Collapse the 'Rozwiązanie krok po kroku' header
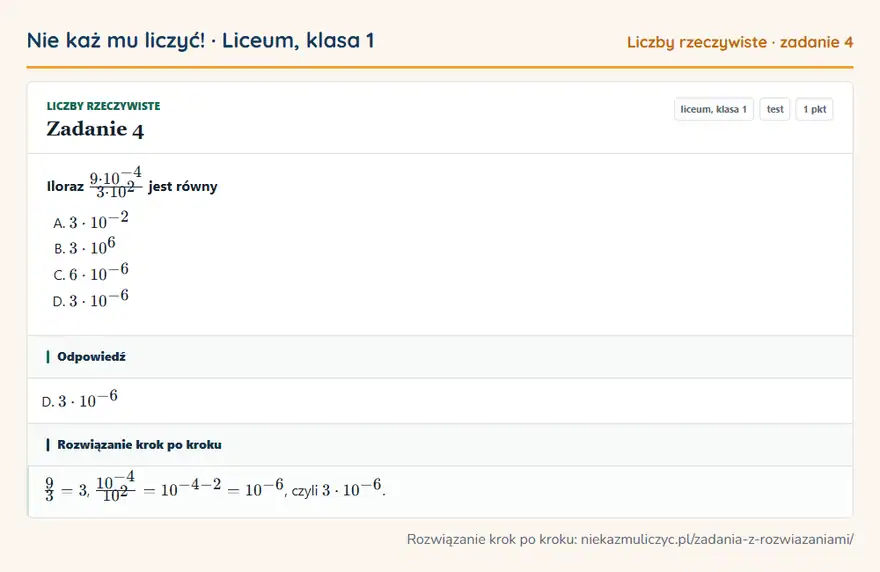 click(440, 445)
